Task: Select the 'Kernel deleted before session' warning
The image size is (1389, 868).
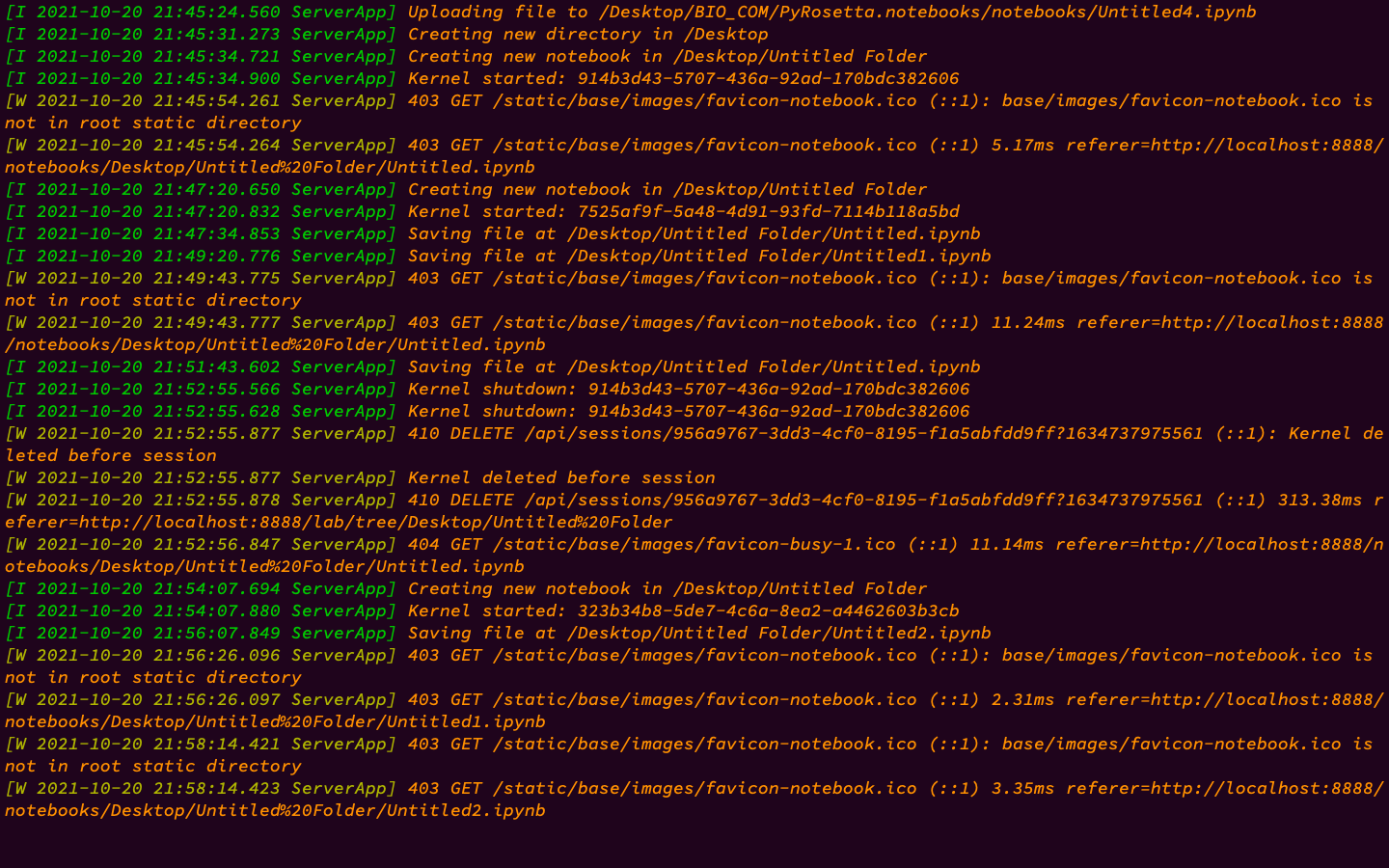Action: (x=559, y=476)
